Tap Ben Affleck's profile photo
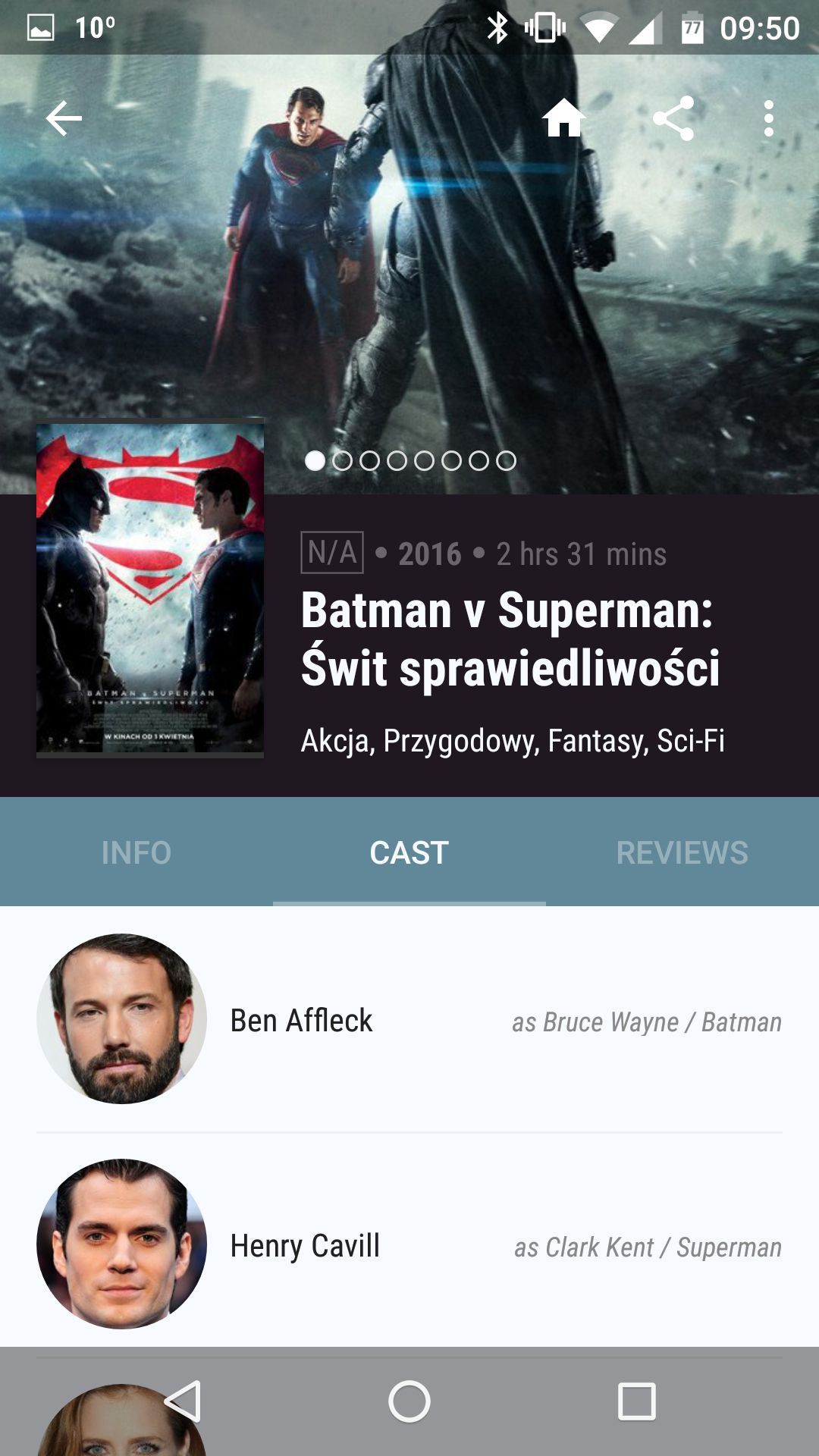 click(x=121, y=1018)
